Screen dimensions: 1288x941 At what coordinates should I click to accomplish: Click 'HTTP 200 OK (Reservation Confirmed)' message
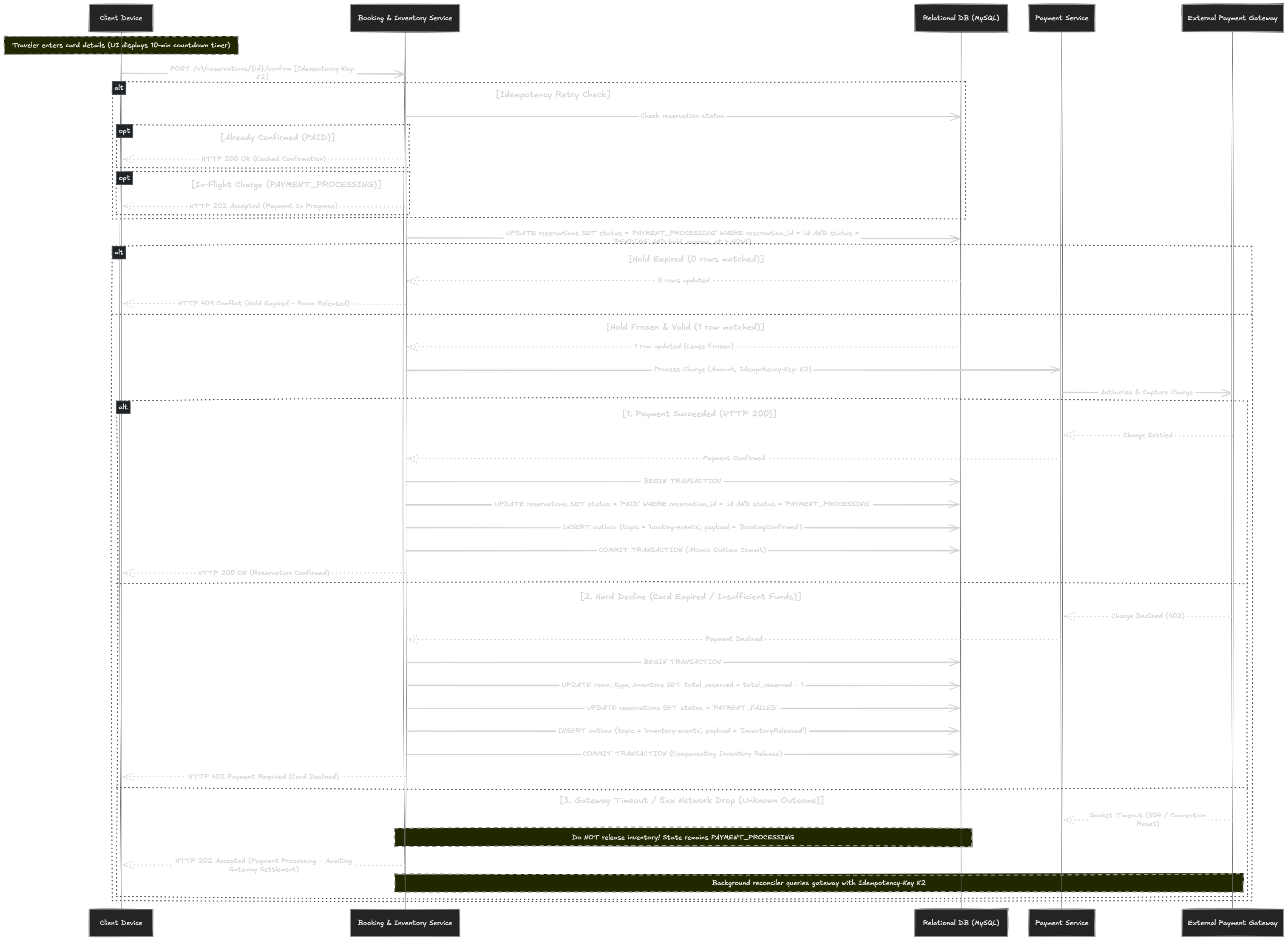tap(264, 572)
